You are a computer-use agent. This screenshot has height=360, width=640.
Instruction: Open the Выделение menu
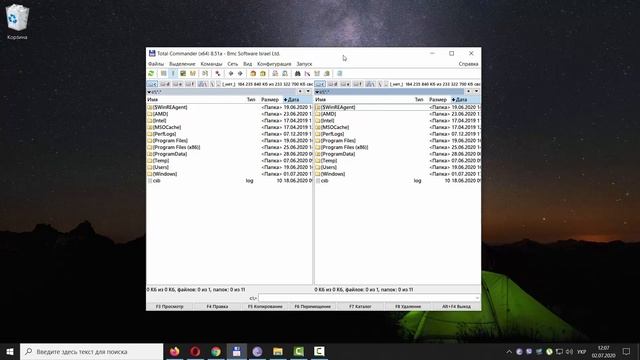tap(182, 64)
